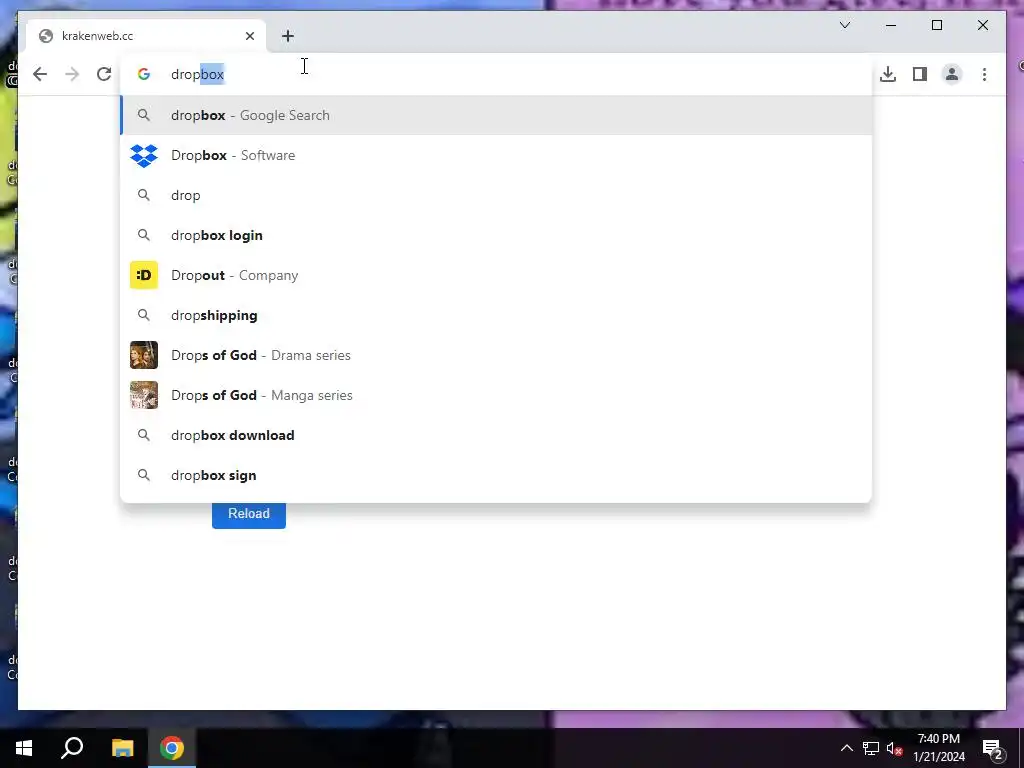Open tab search chevron in title bar
The image size is (1024, 768).
pos(844,25)
